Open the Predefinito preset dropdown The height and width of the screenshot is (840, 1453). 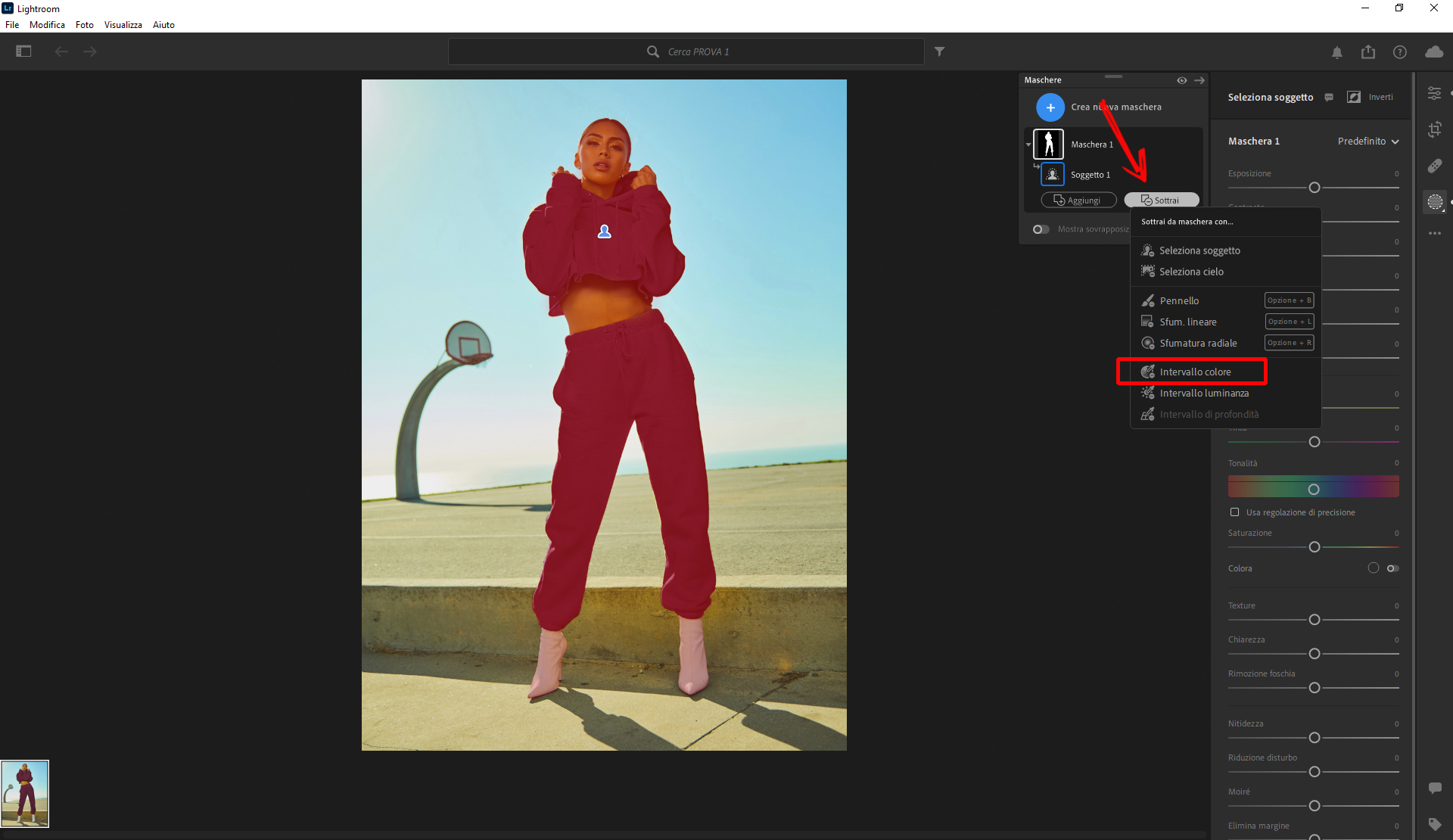[1367, 142]
